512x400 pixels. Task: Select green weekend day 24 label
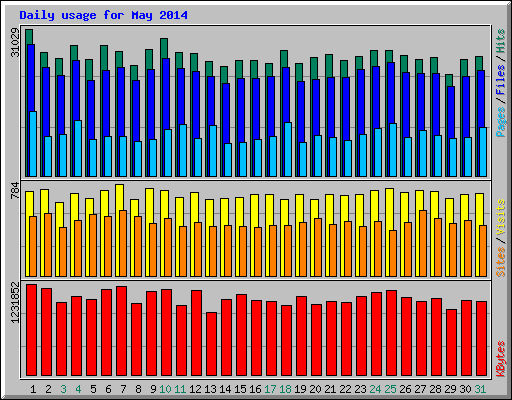click(x=375, y=389)
